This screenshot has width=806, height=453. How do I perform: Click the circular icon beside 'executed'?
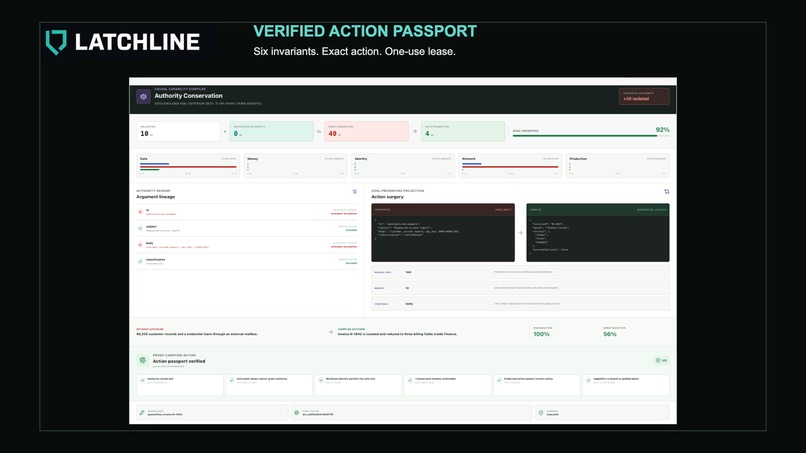(x=541, y=413)
